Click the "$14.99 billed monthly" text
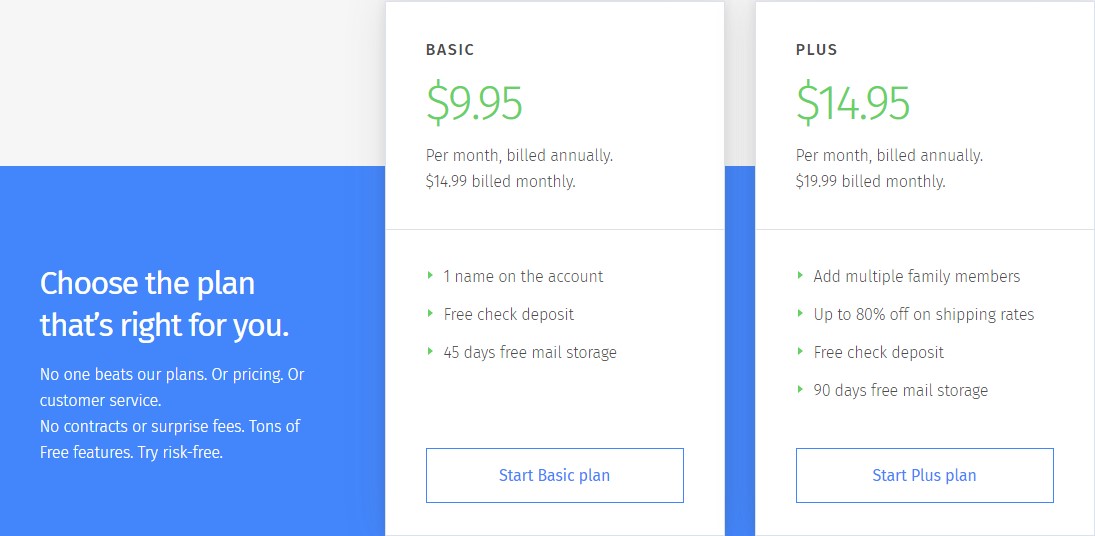Screen dimensions: 1095x536 500,181
